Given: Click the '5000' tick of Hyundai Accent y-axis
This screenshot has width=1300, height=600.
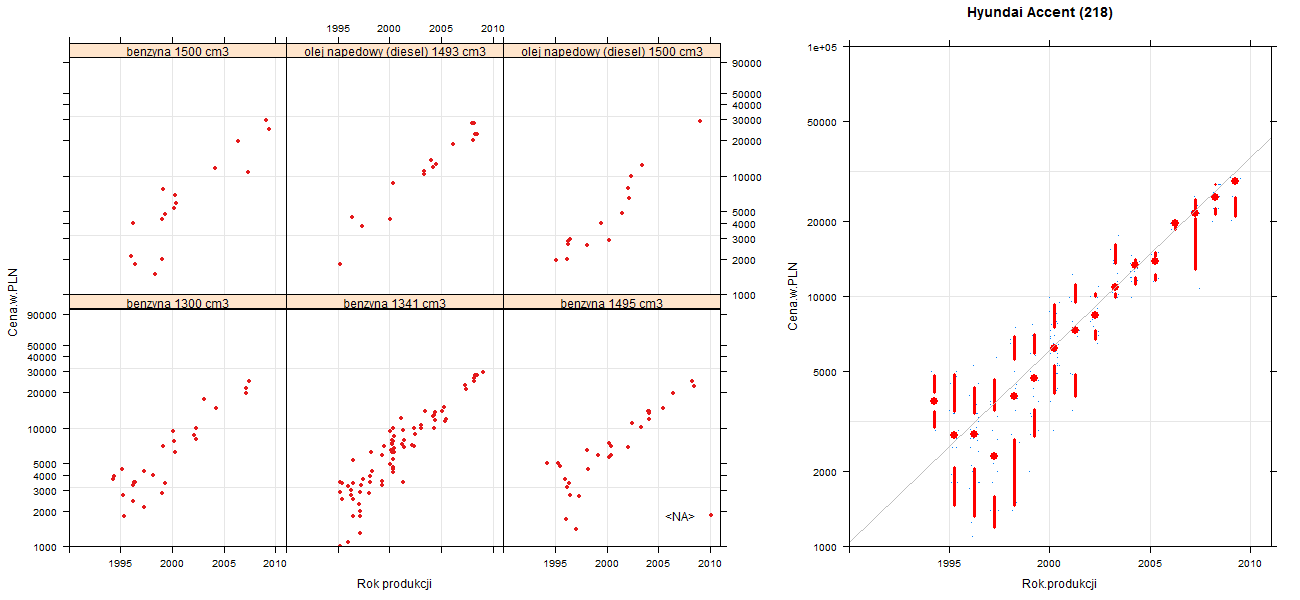Looking at the screenshot, I should (826, 372).
